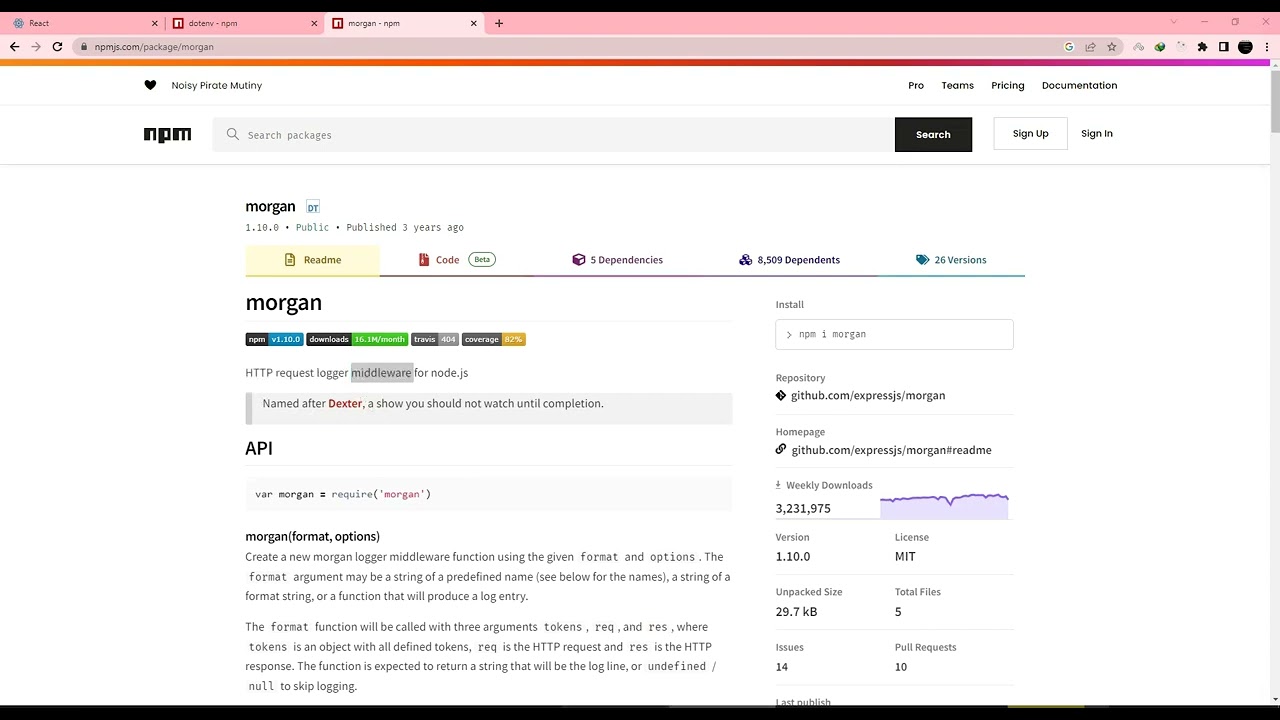1280x720 pixels.
Task: Click the Versions tags icon
Action: pos(922,260)
